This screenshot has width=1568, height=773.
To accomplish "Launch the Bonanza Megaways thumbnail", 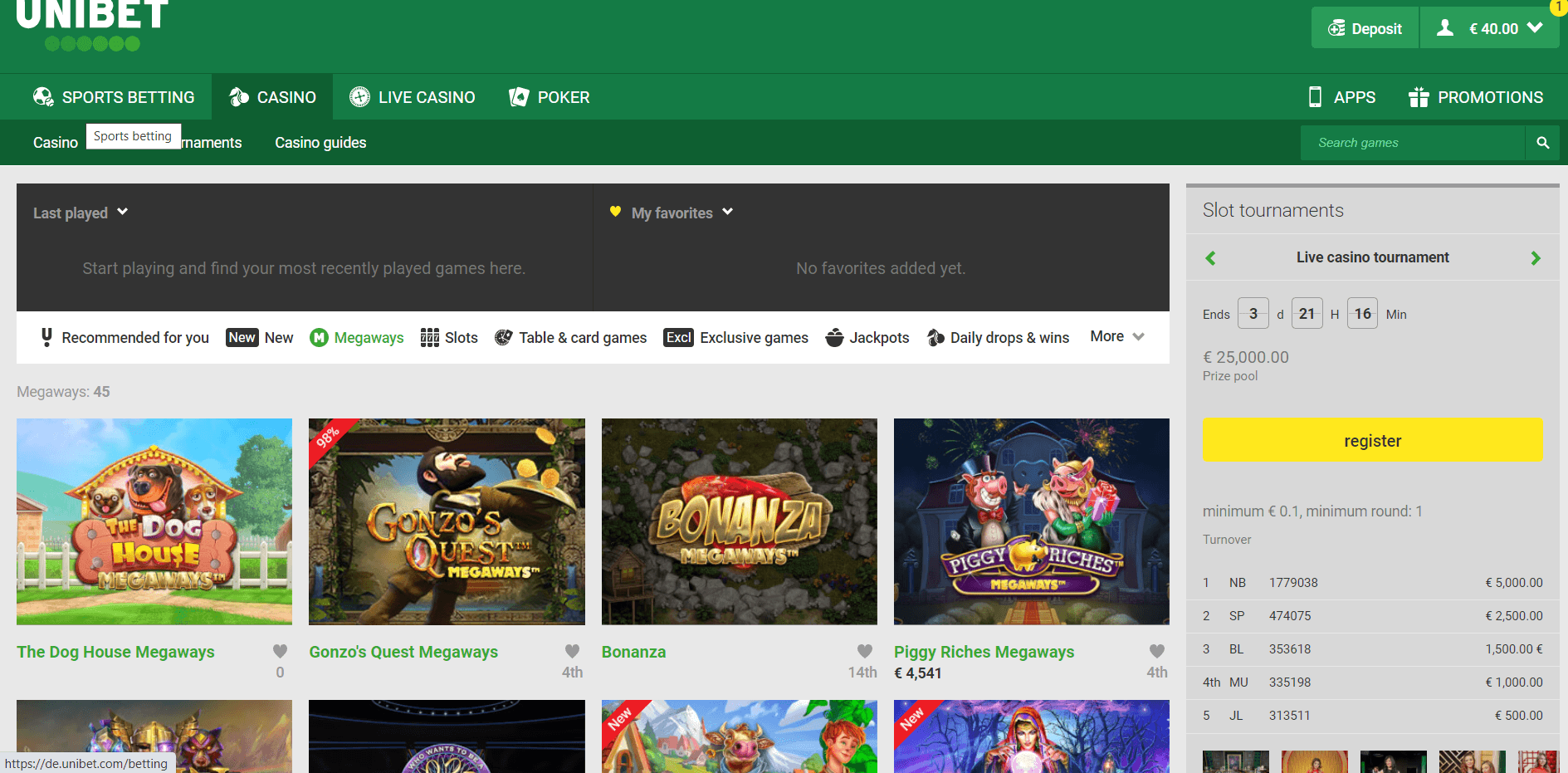I will (740, 521).
